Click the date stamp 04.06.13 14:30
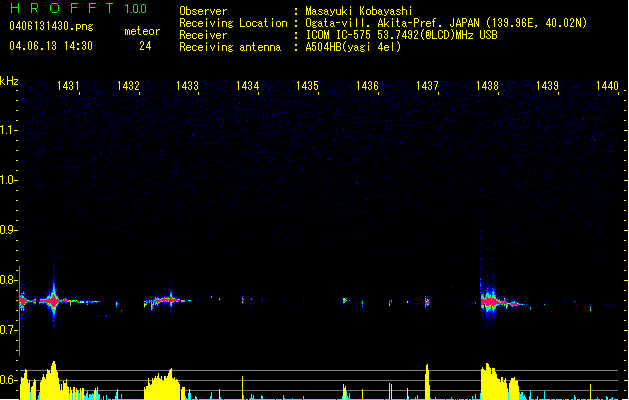 [x=51, y=46]
